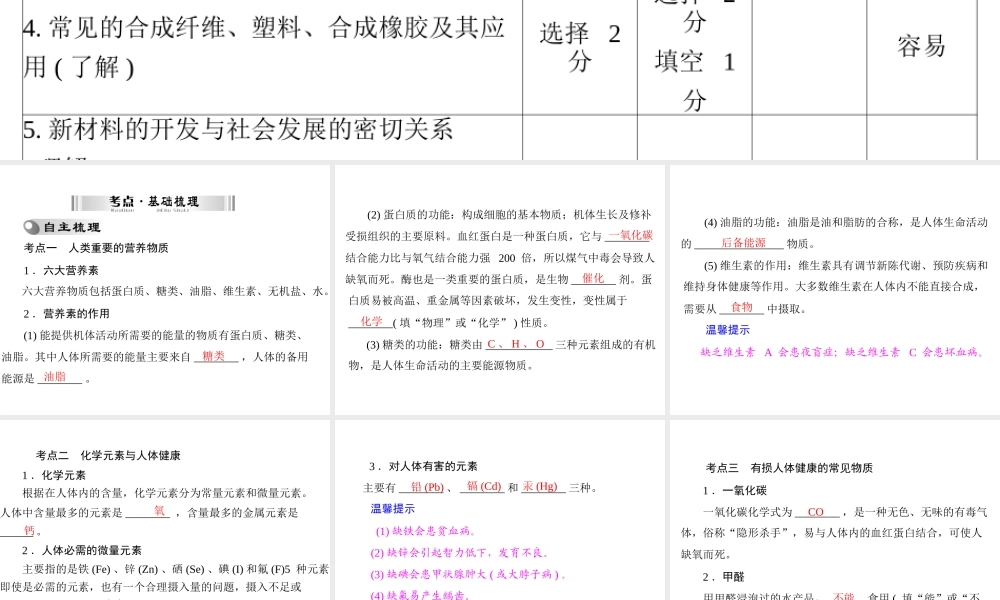
Task: Click the subheading 2. 甲醛
Action: point(723,577)
